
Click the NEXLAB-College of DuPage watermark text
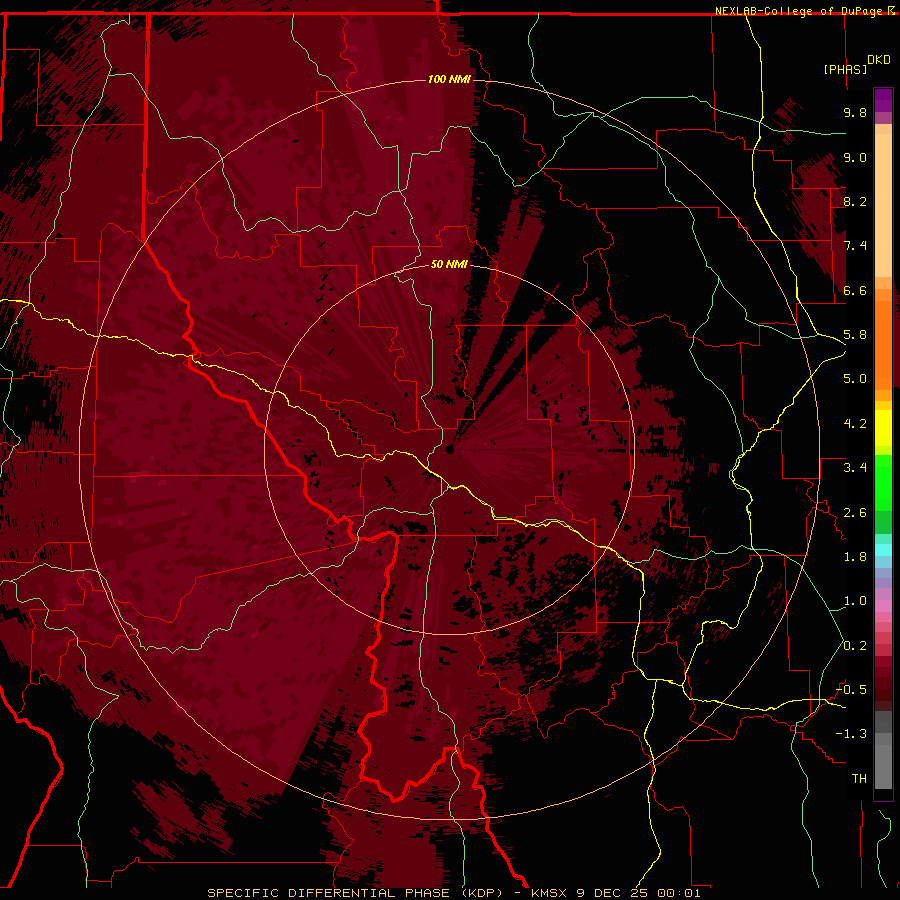(x=799, y=11)
